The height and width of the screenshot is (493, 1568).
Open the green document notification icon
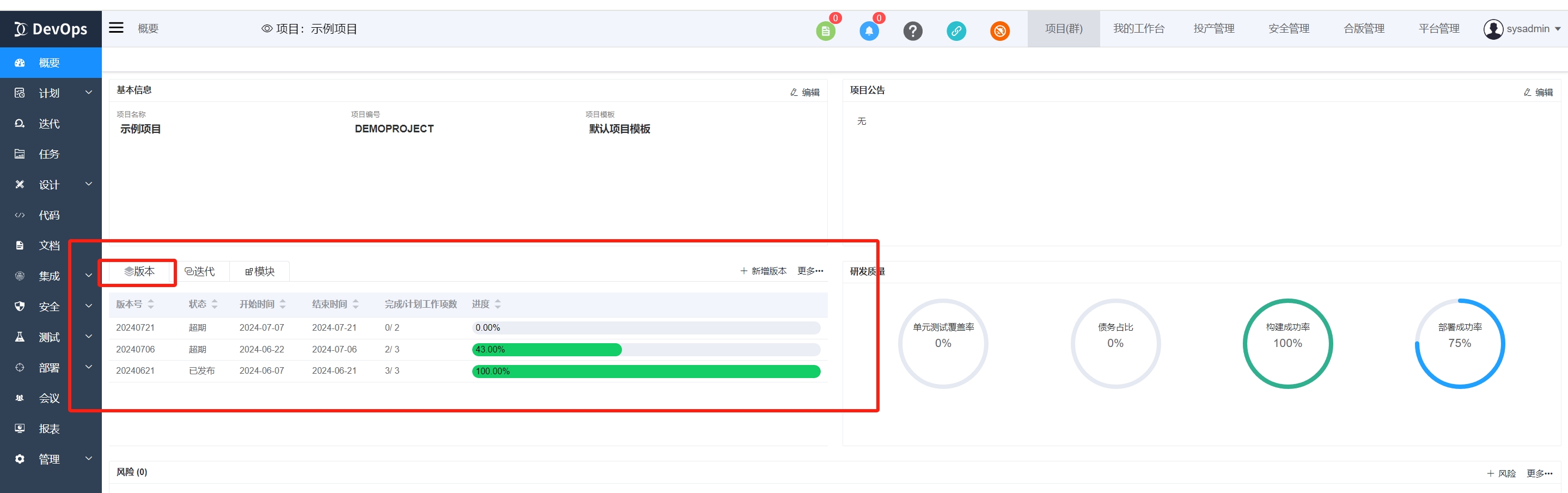pyautogui.click(x=825, y=31)
